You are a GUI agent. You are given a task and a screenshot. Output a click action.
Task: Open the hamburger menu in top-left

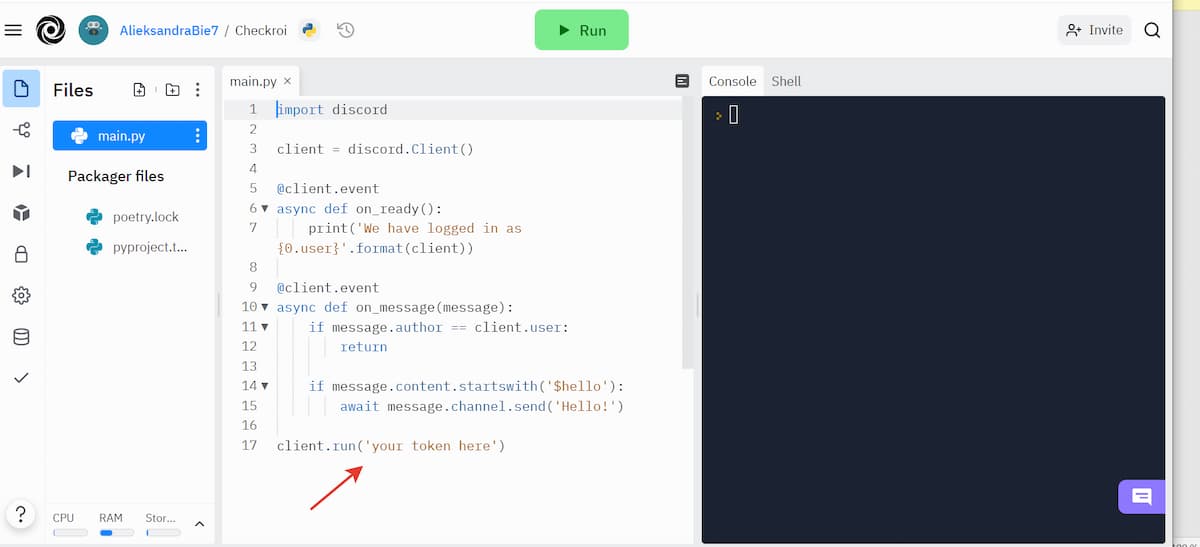(13, 30)
